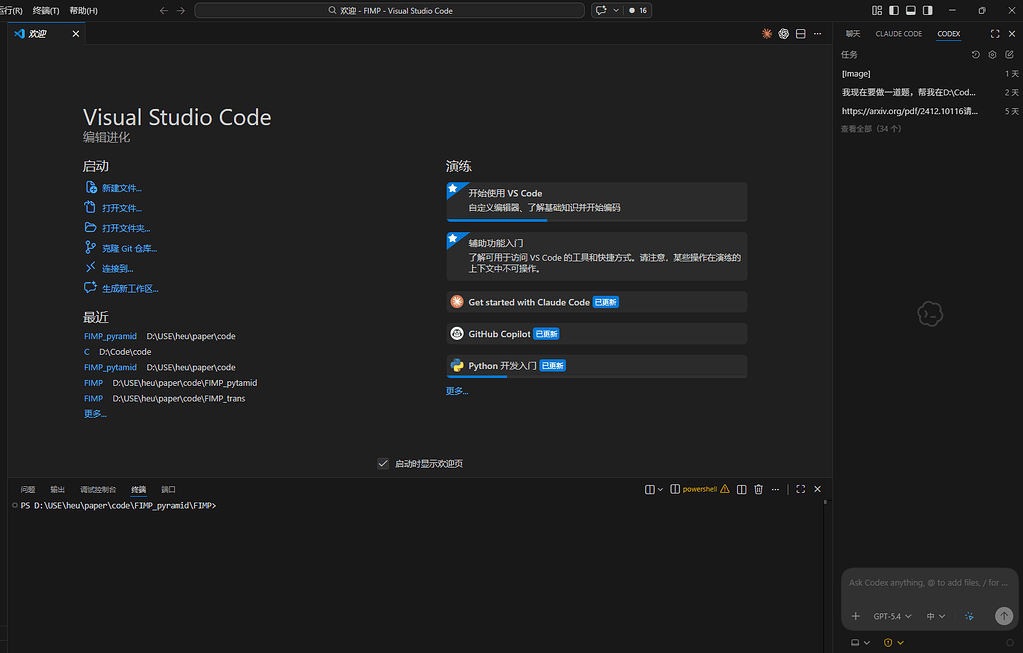Viewport: 1023px width, 653px height.
Task: Send the Codex message with up arrow
Action: point(1004,615)
